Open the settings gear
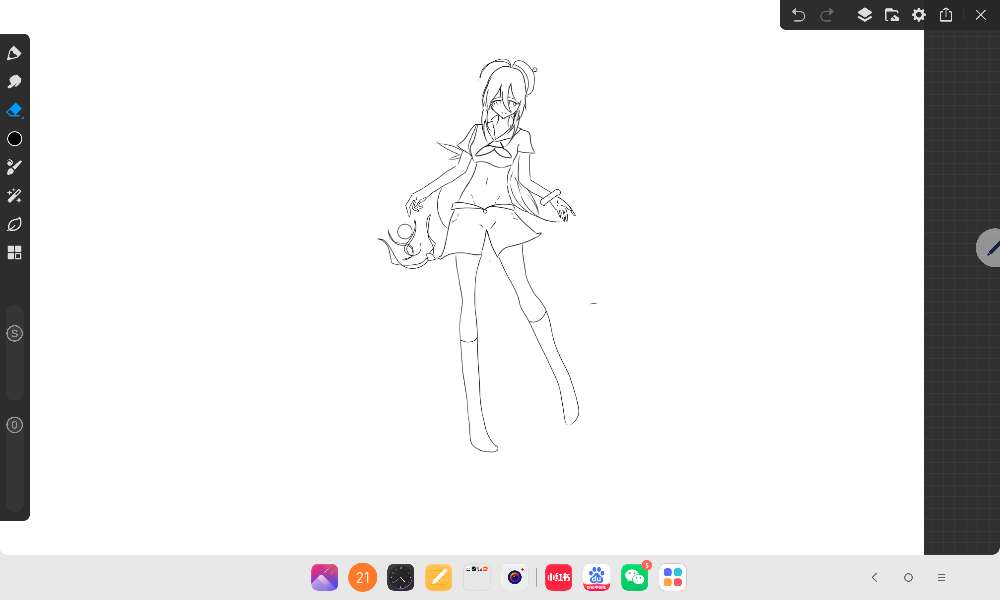This screenshot has width=1000, height=600. (919, 15)
